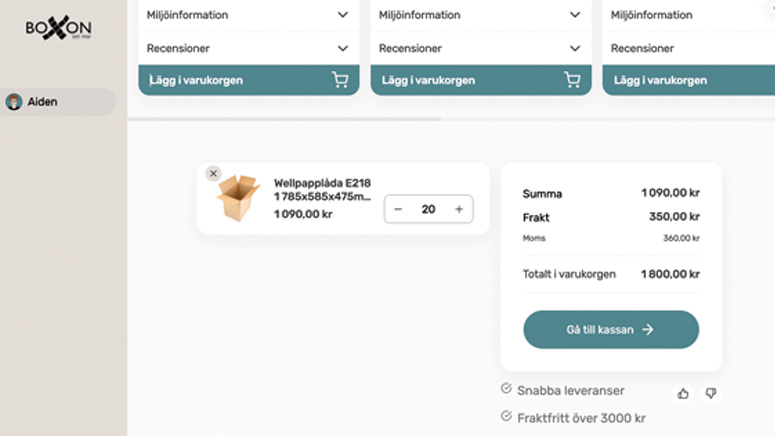Remove Wellpapplåda from cart with X
Image resolution: width=775 pixels, height=436 pixels.
(213, 174)
